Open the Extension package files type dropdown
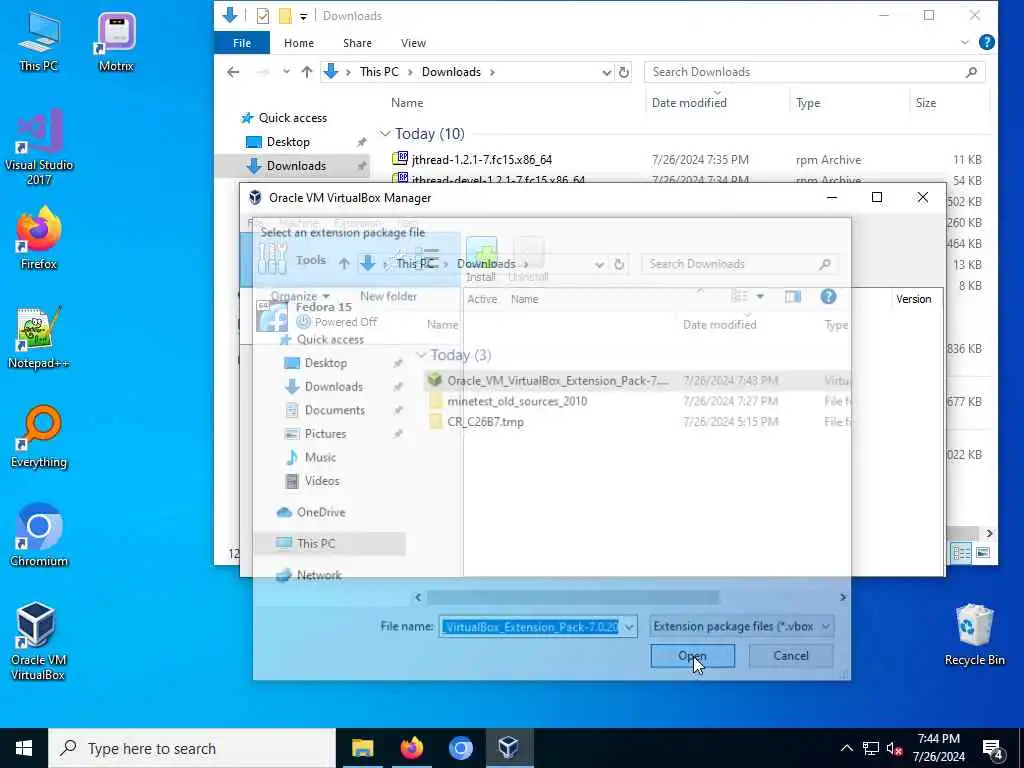 pos(741,626)
